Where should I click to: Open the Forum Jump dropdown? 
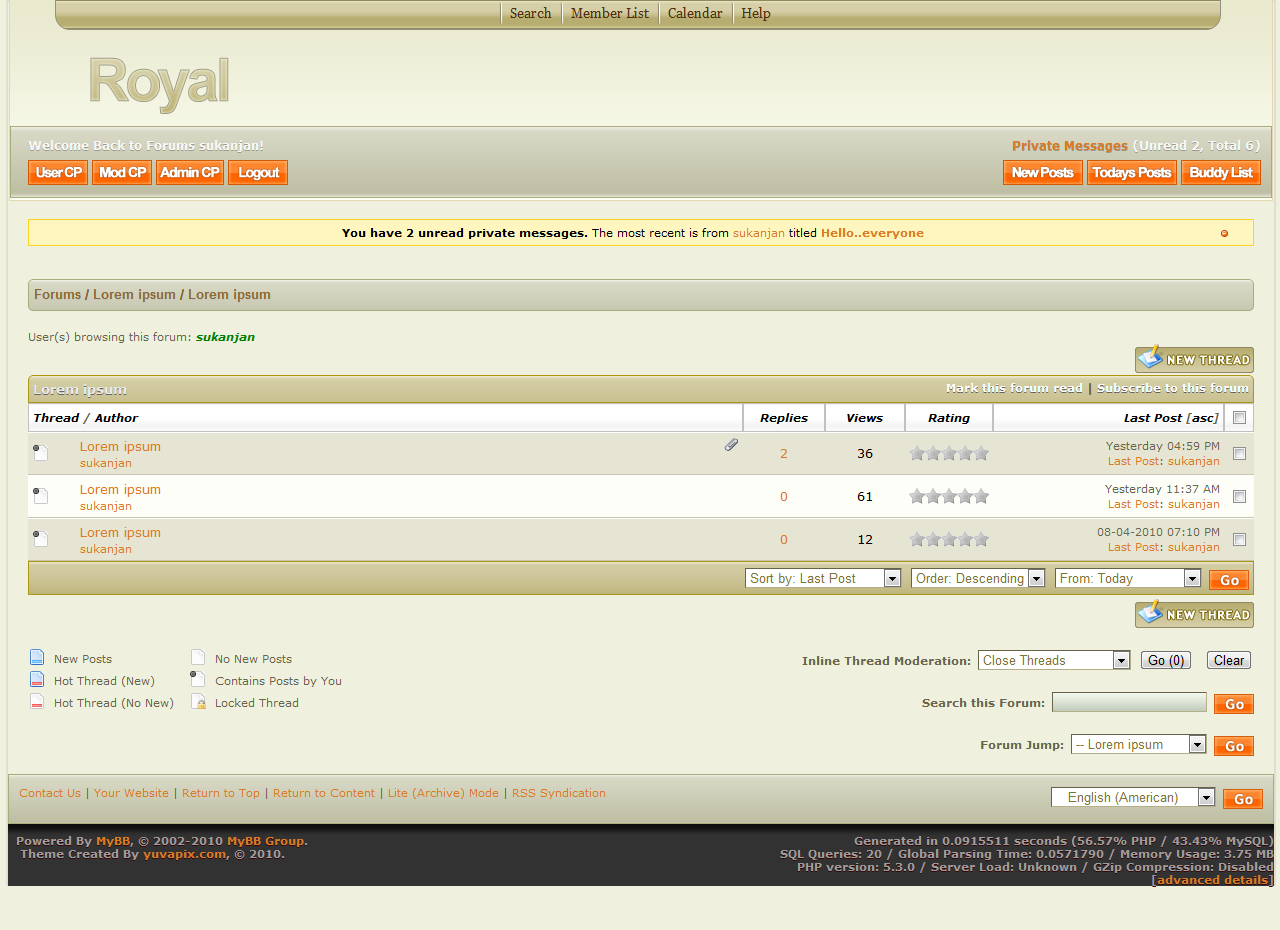click(x=1138, y=744)
